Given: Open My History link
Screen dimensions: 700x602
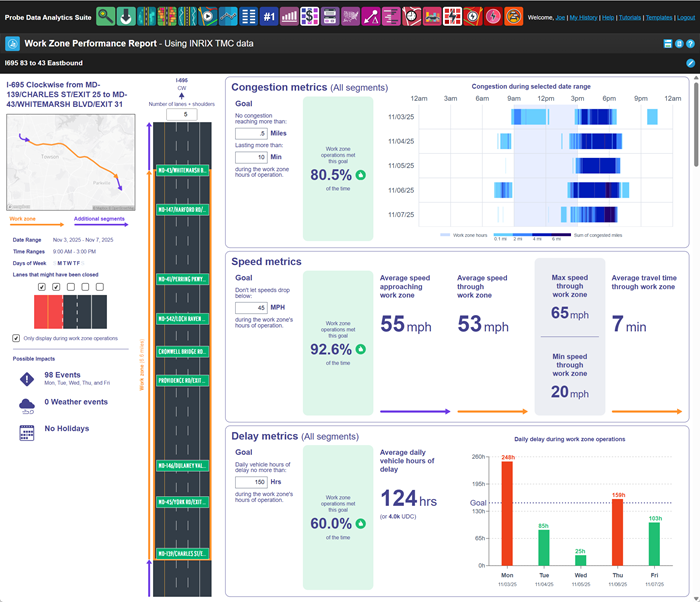Looking at the screenshot, I should 583,17.
